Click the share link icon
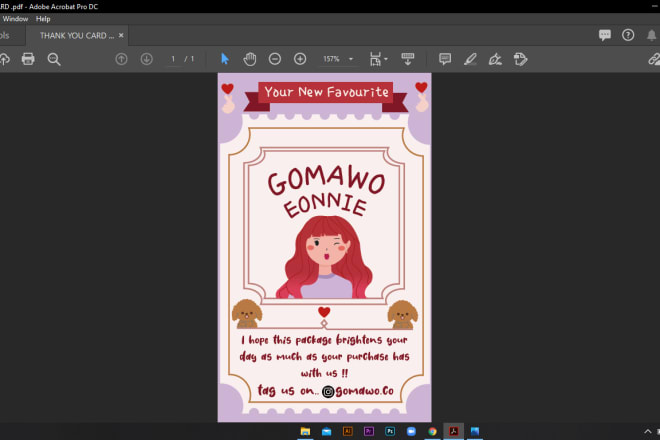This screenshot has height=440, width=660. click(654, 59)
